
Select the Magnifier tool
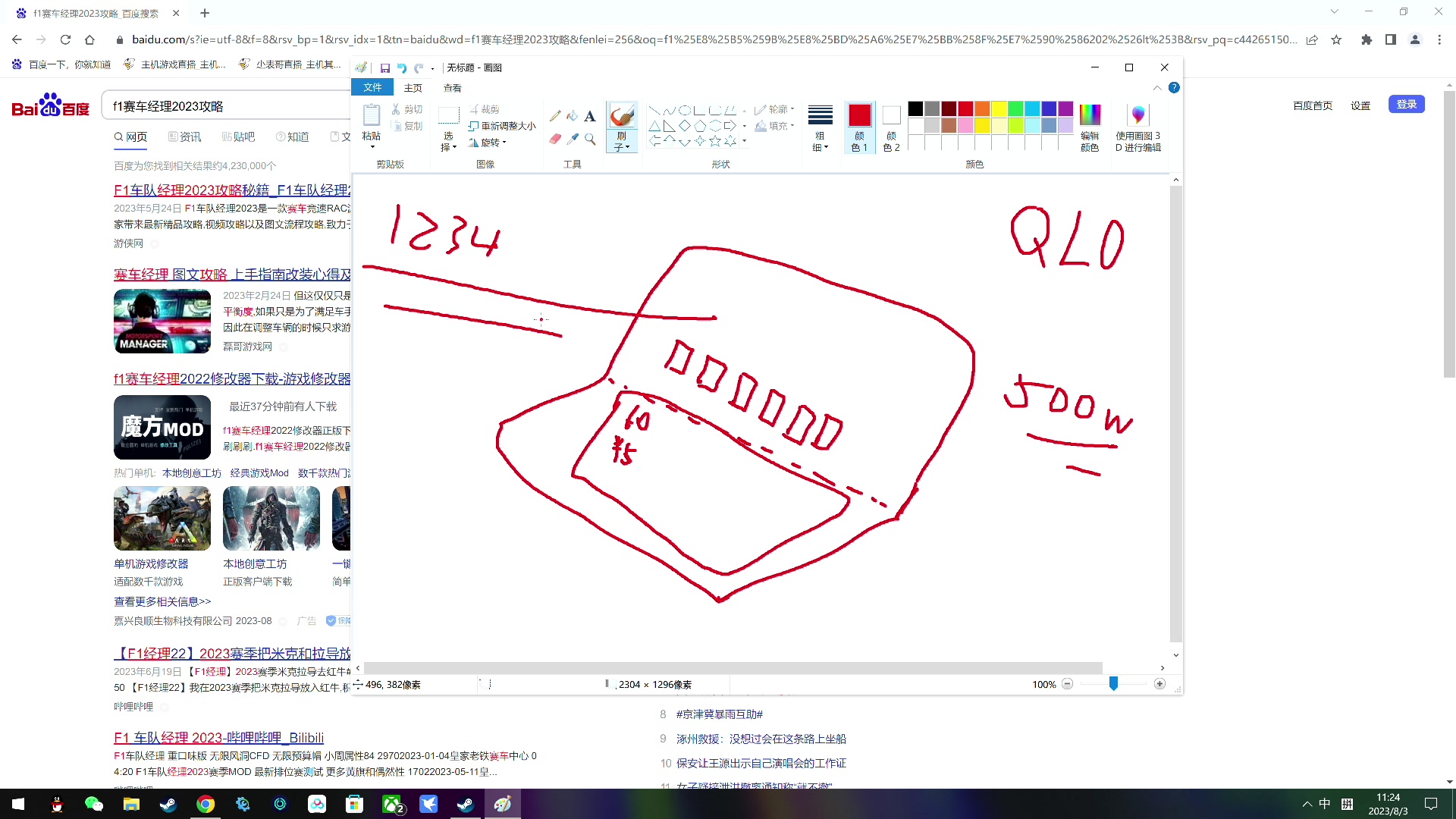coord(590,140)
